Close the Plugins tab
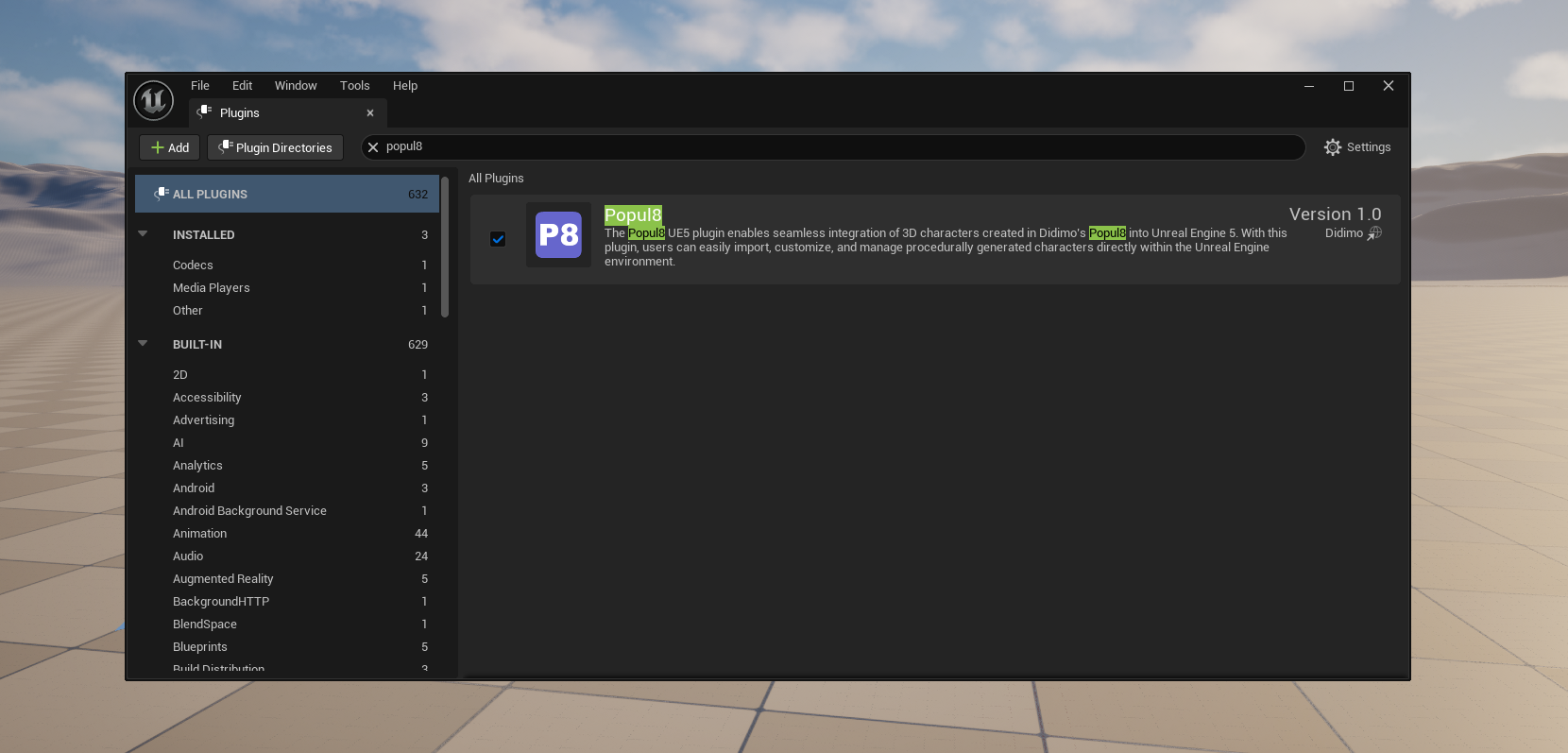The image size is (1568, 753). (370, 113)
